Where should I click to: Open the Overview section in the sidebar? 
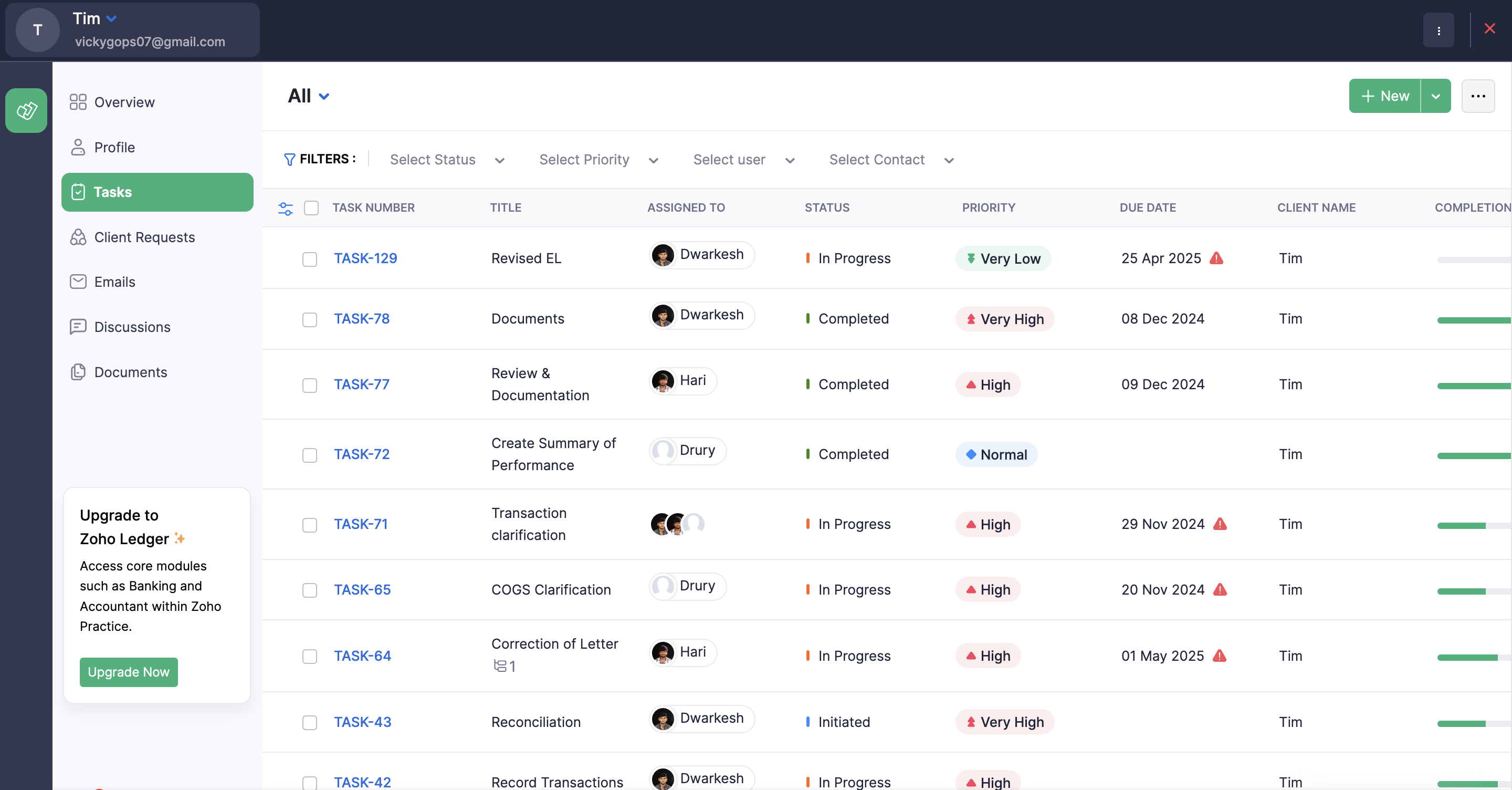tap(124, 101)
